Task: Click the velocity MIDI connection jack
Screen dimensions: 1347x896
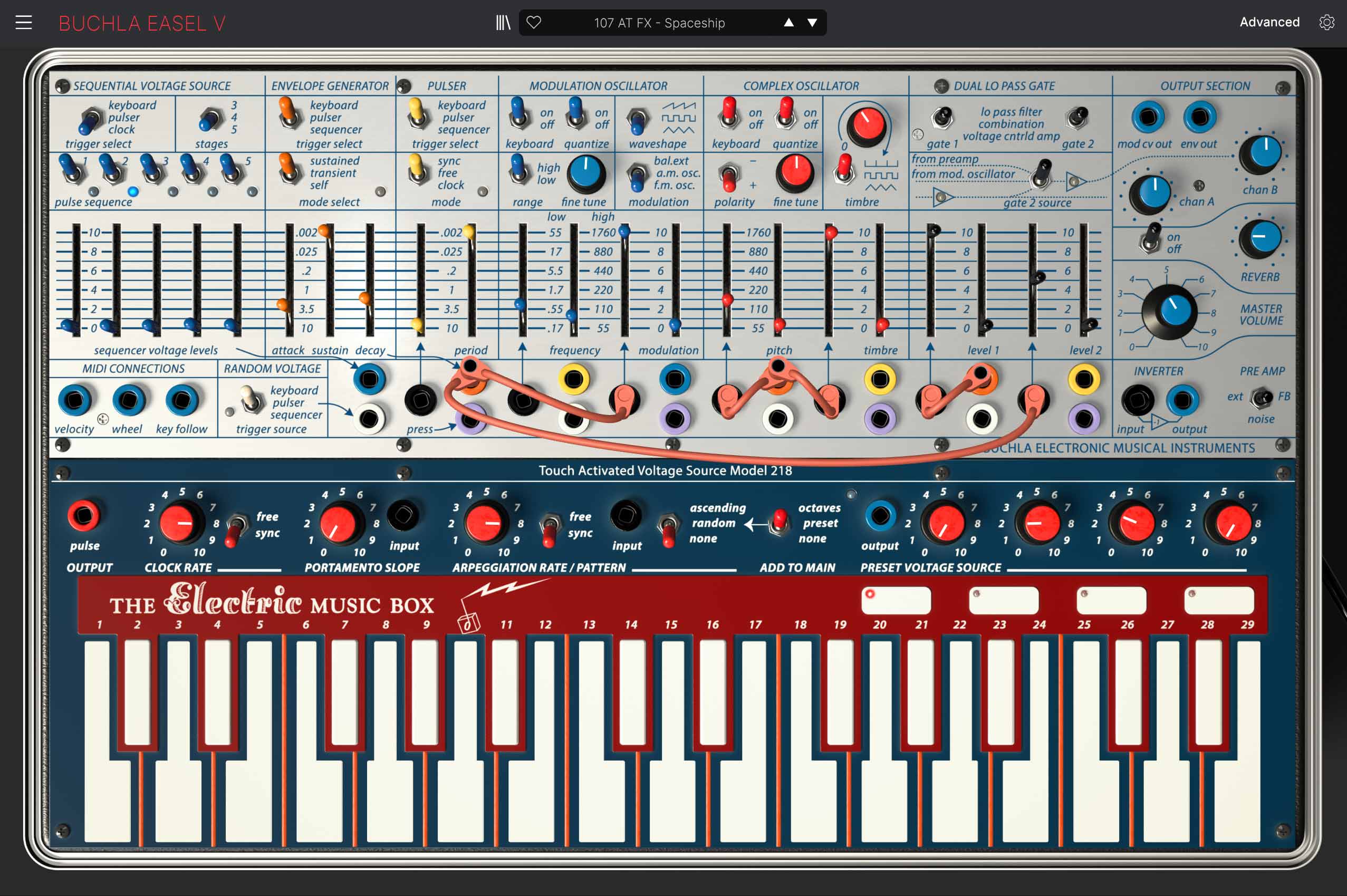Action: click(74, 400)
